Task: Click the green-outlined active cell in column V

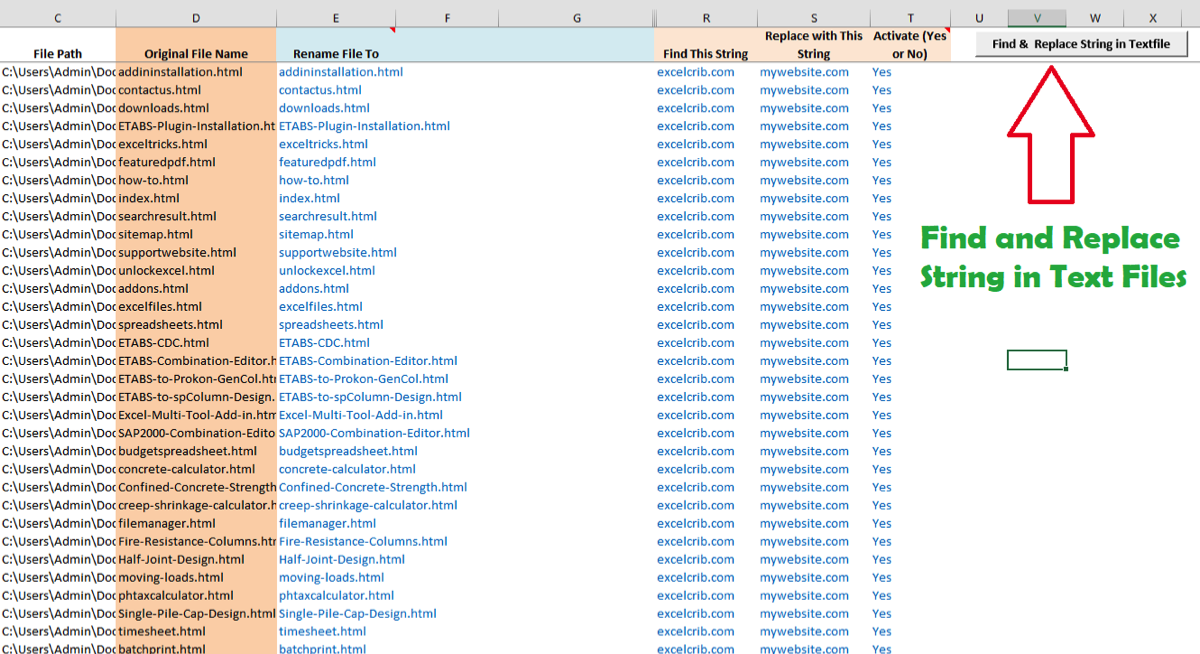Action: pos(1037,360)
